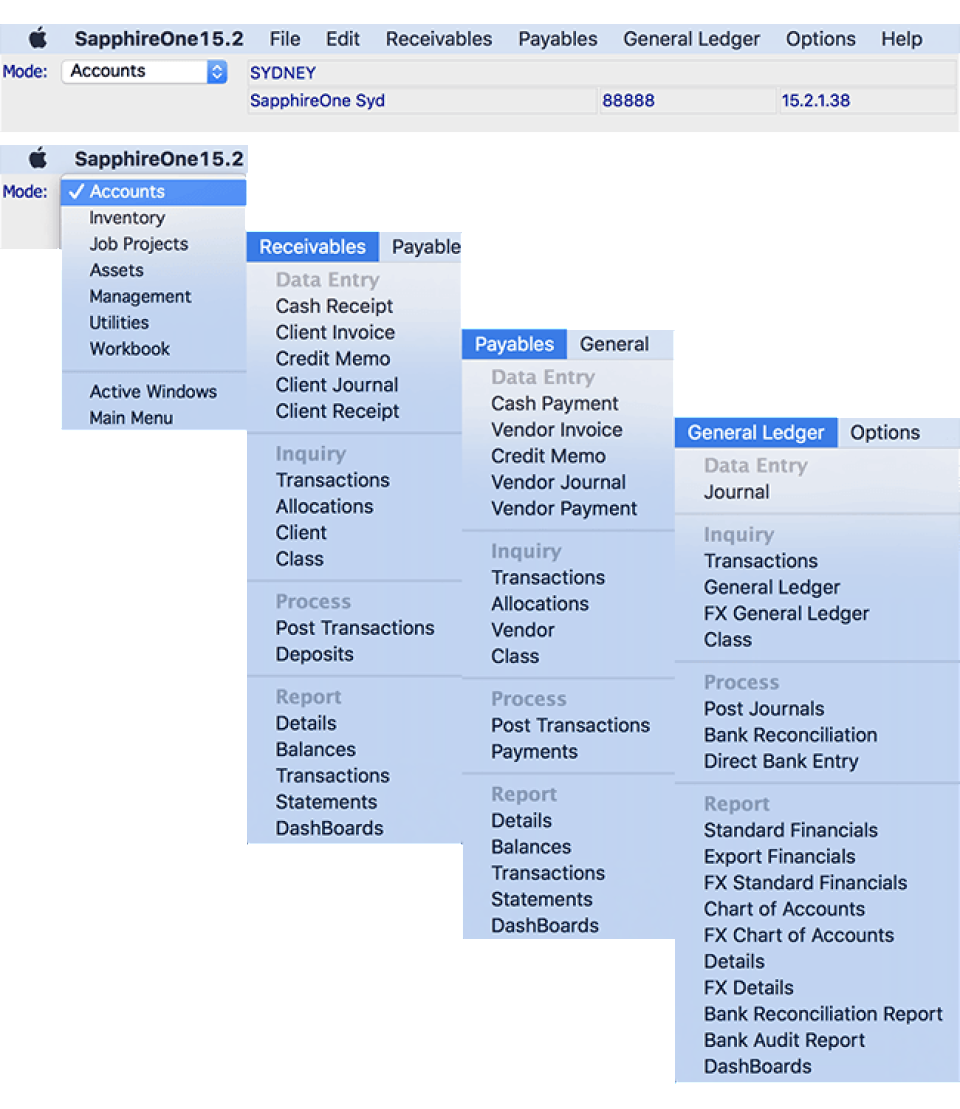Image resolution: width=960 pixels, height=1109 pixels.
Task: Open Receivables in the top menu bar
Action: [x=439, y=39]
